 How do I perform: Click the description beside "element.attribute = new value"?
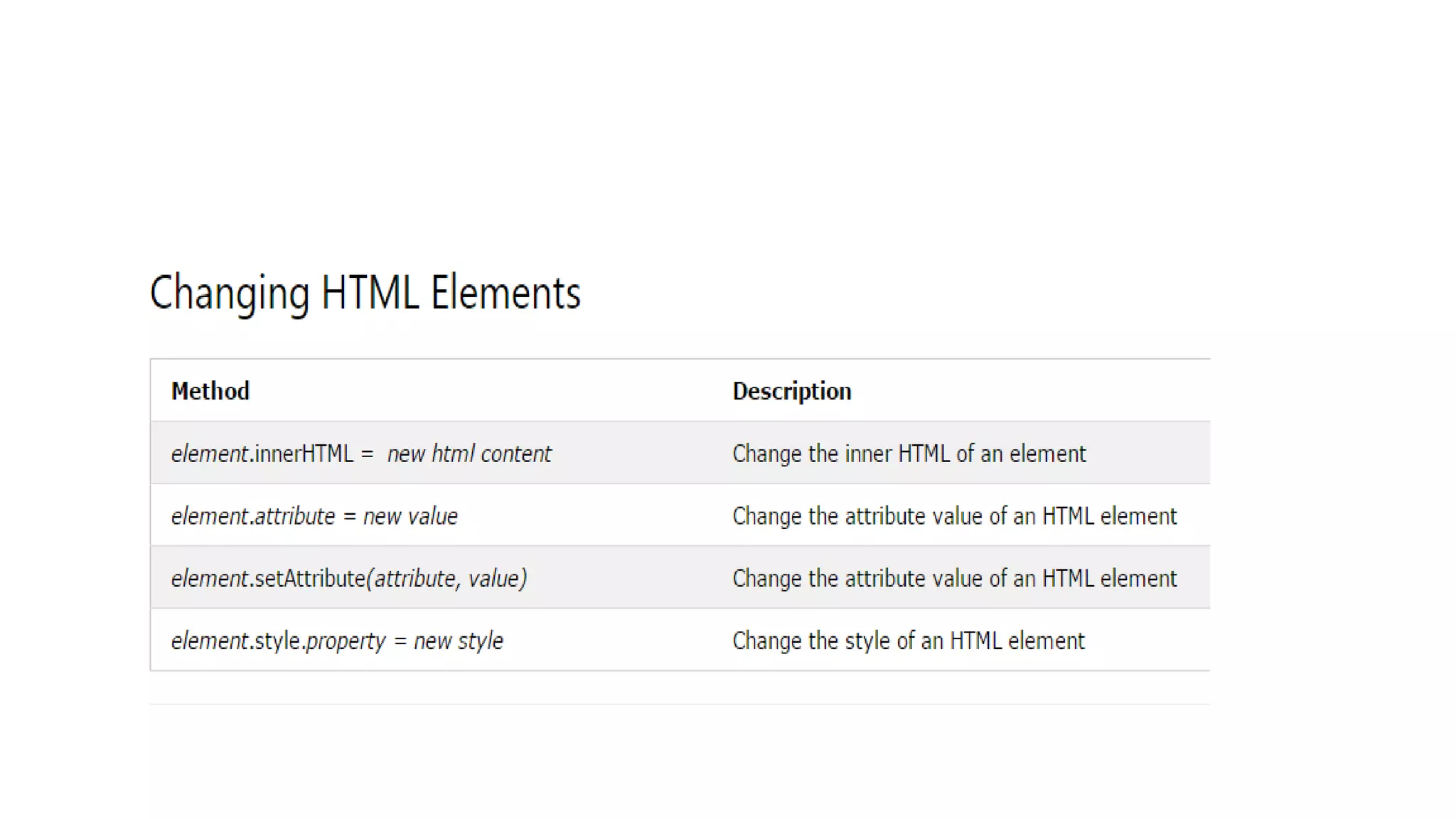click(x=954, y=516)
